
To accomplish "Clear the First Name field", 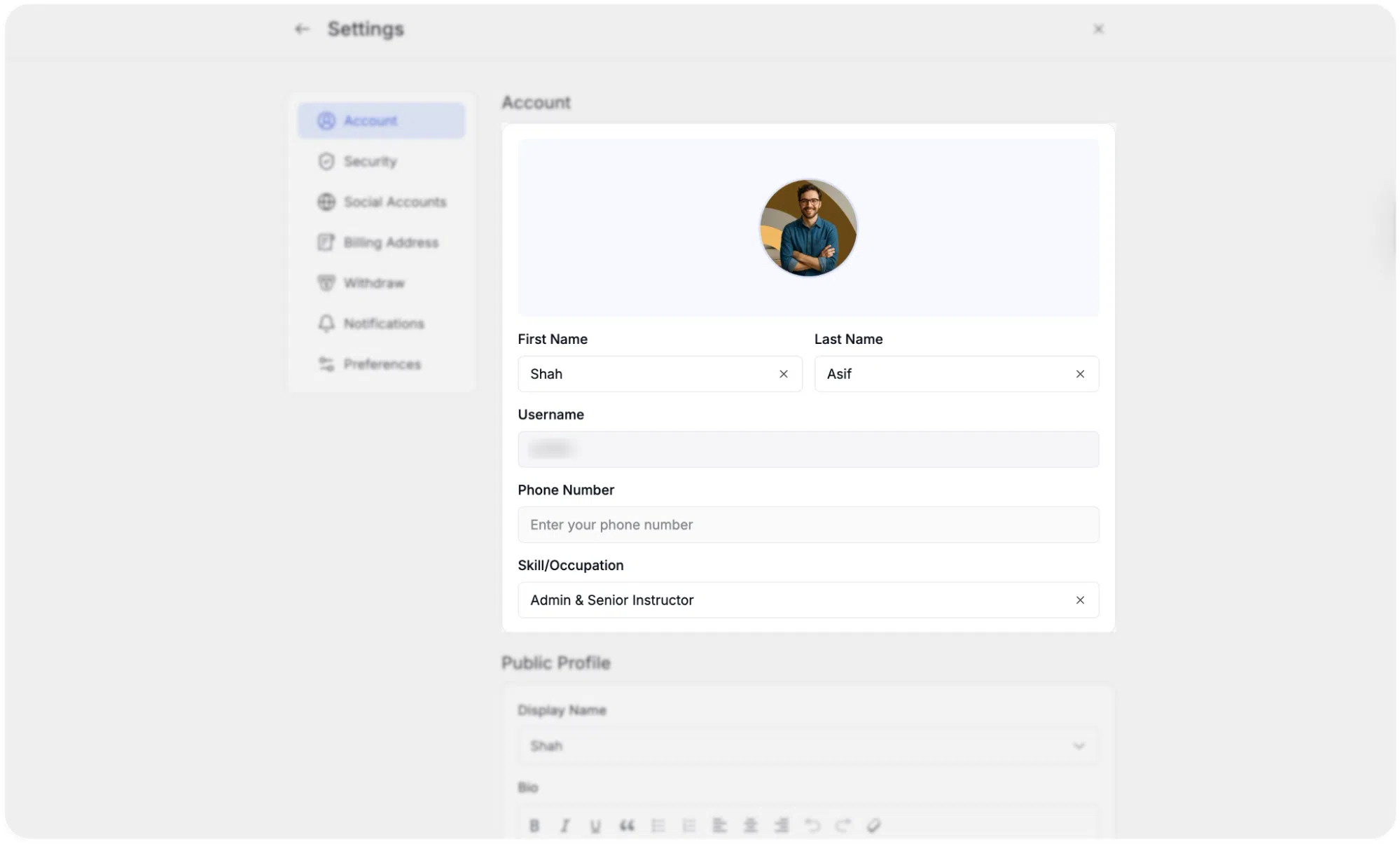I will click(x=784, y=374).
